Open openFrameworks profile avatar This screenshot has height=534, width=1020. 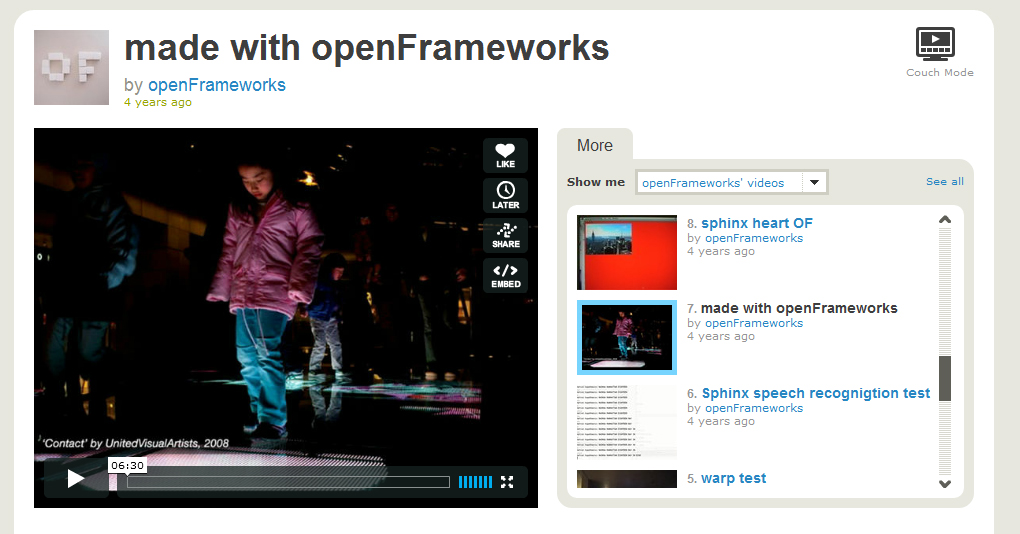point(72,67)
